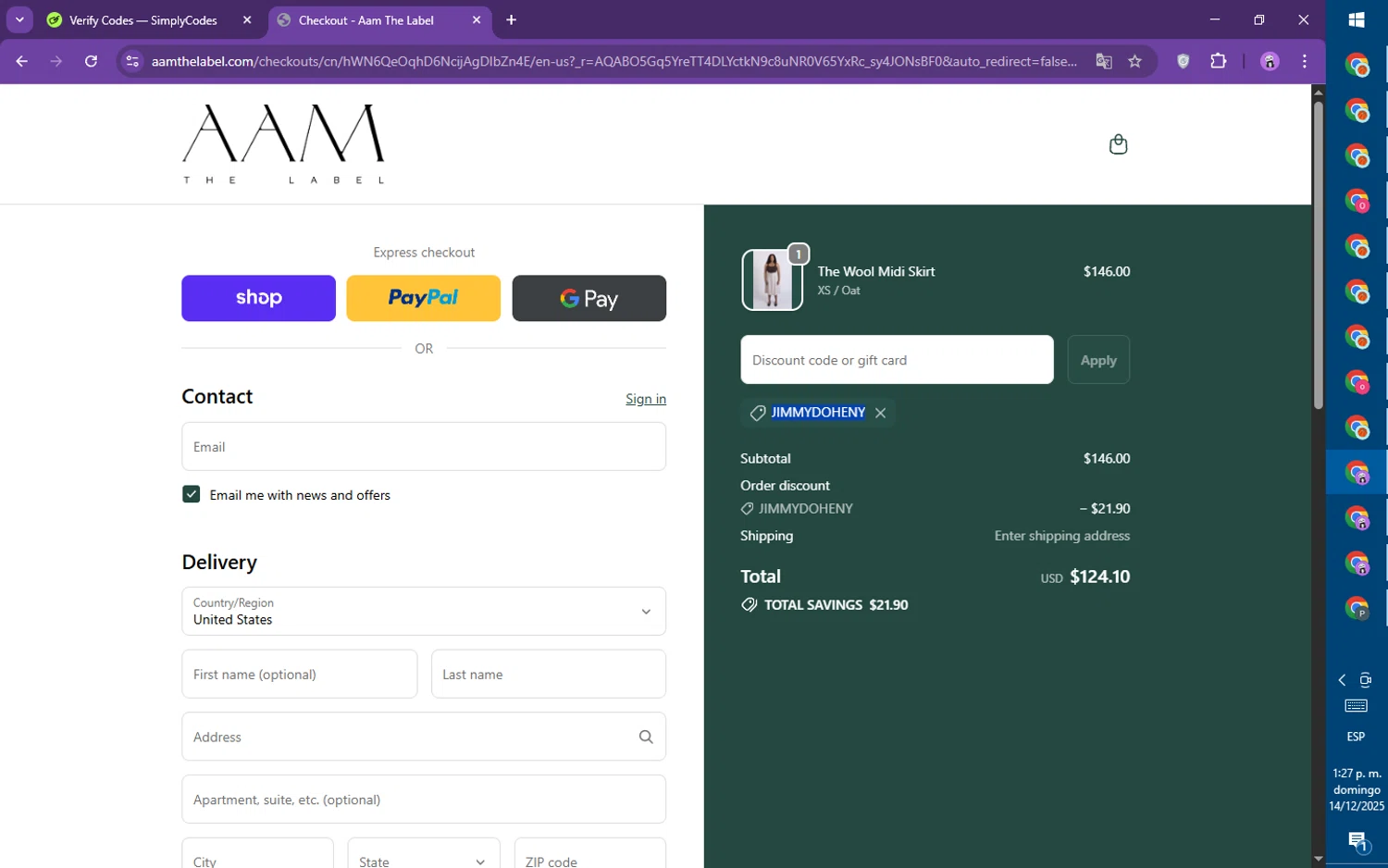Show hidden tray icons chevron

click(x=1342, y=680)
